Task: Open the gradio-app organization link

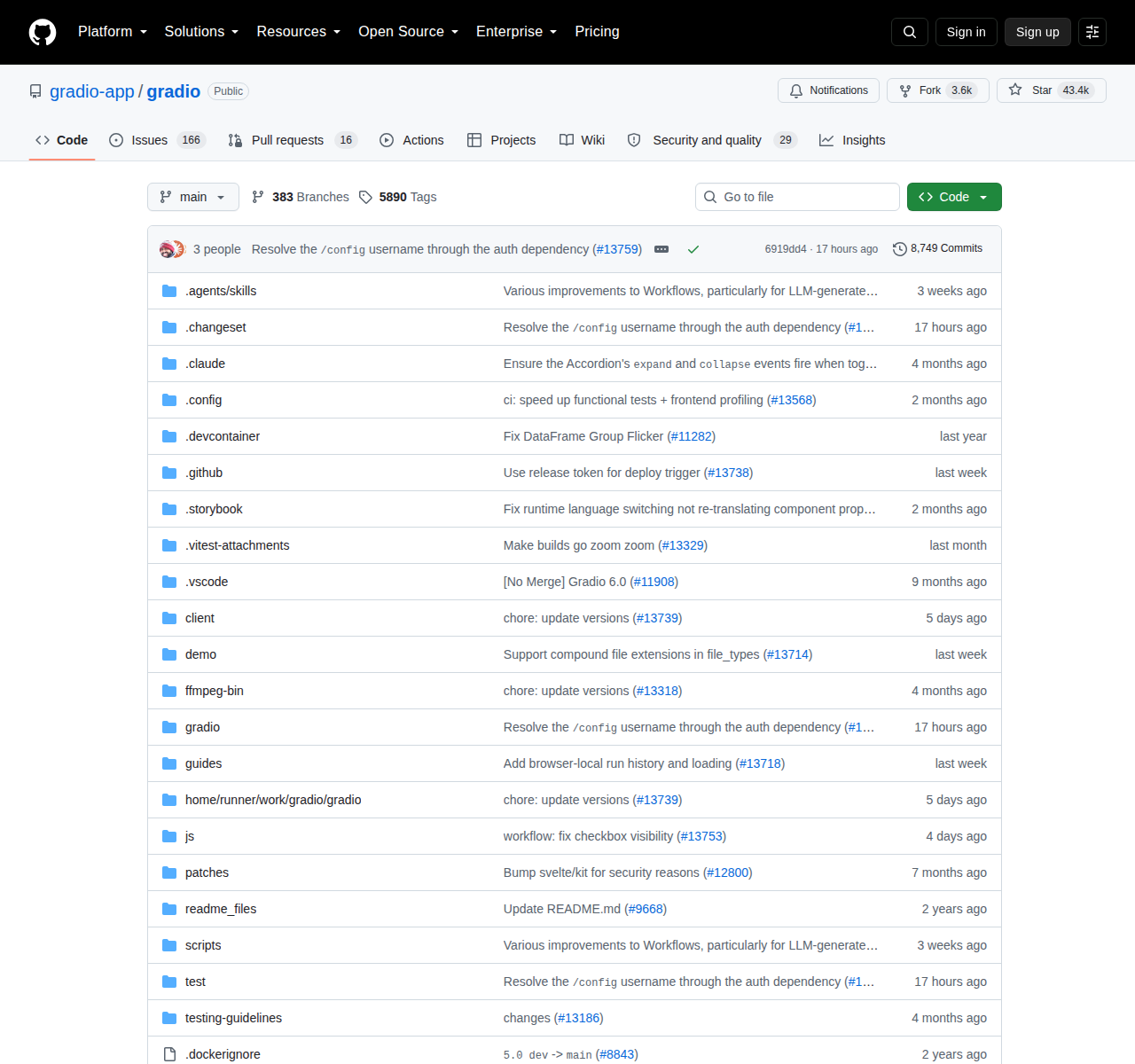Action: click(92, 91)
